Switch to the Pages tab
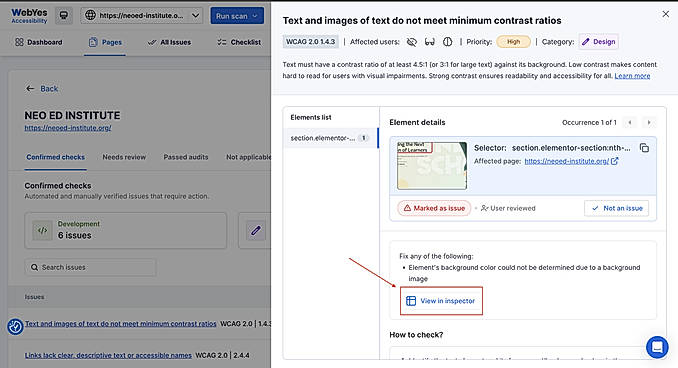The height and width of the screenshot is (368, 678). click(105, 42)
